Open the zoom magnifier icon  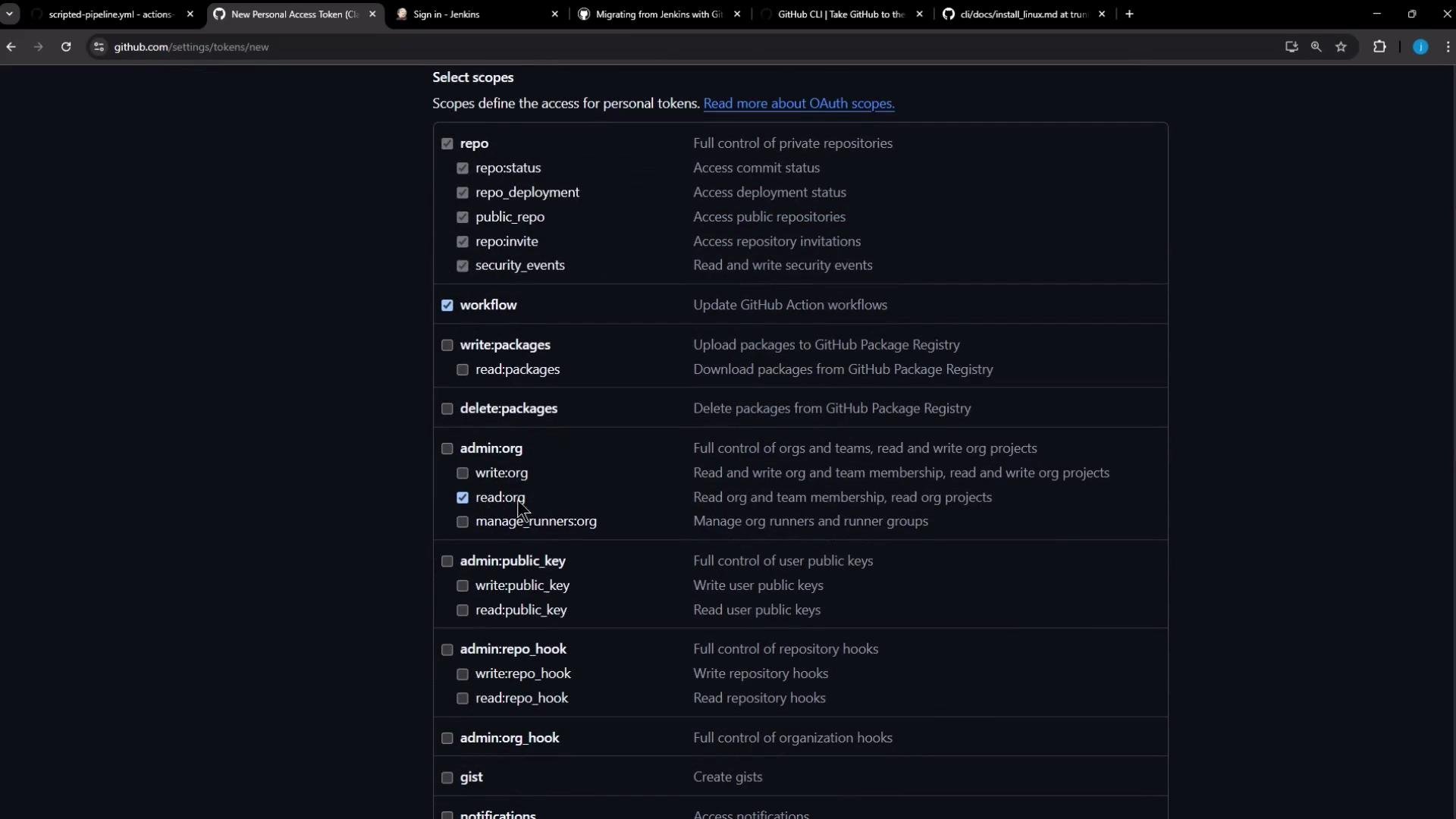tap(1316, 47)
